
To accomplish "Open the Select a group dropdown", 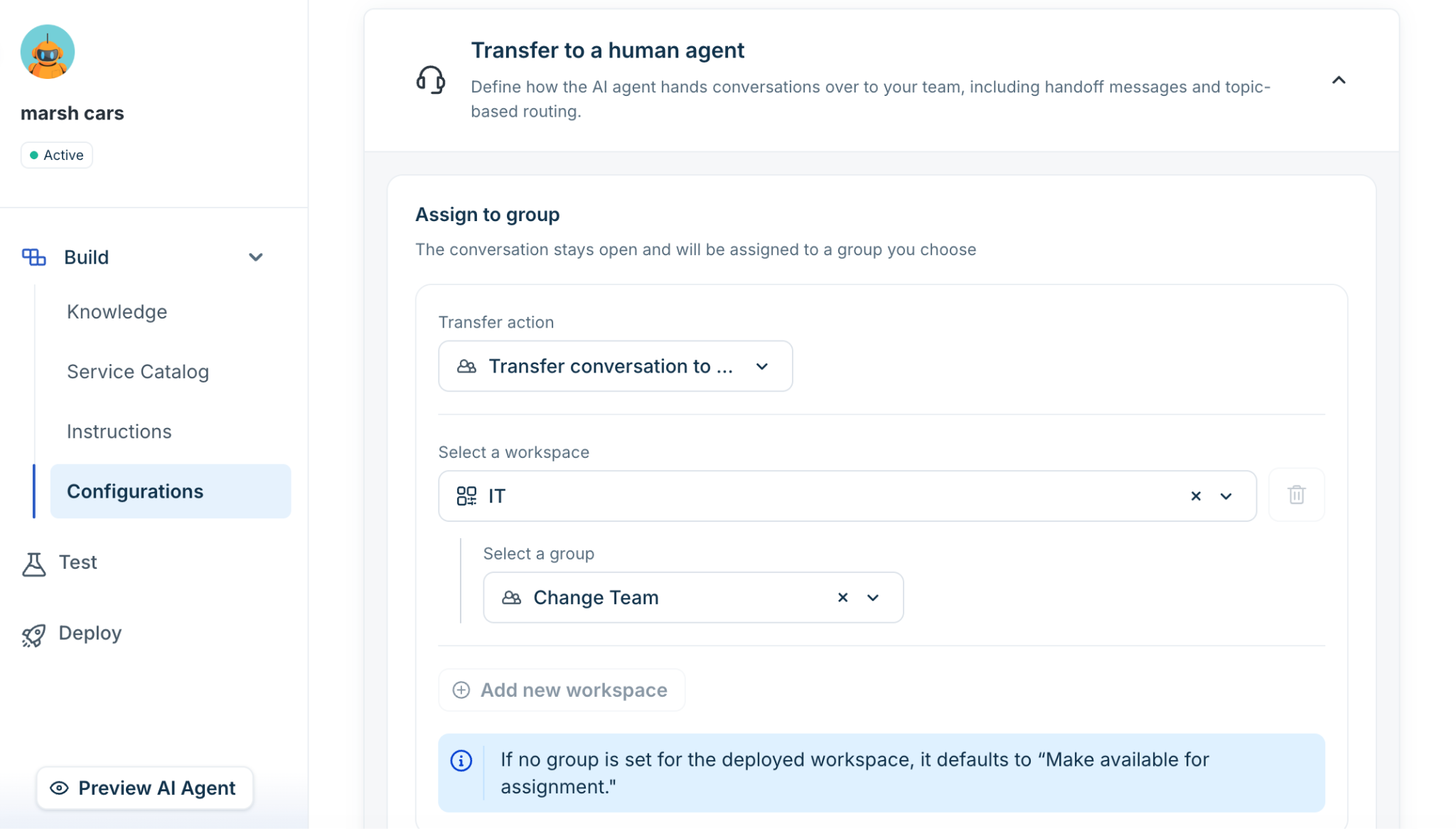I will (x=693, y=597).
